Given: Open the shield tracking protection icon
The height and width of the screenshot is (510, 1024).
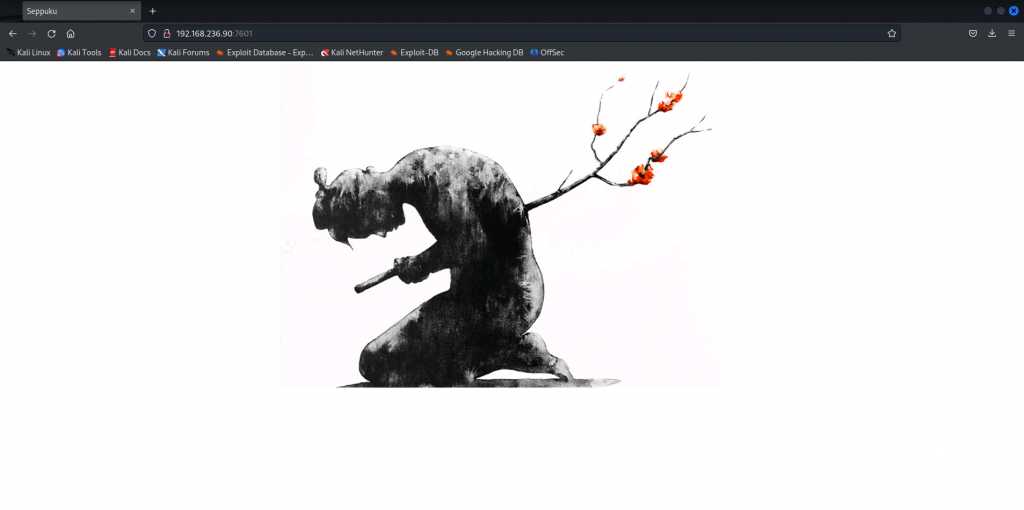Looking at the screenshot, I should pos(152,33).
